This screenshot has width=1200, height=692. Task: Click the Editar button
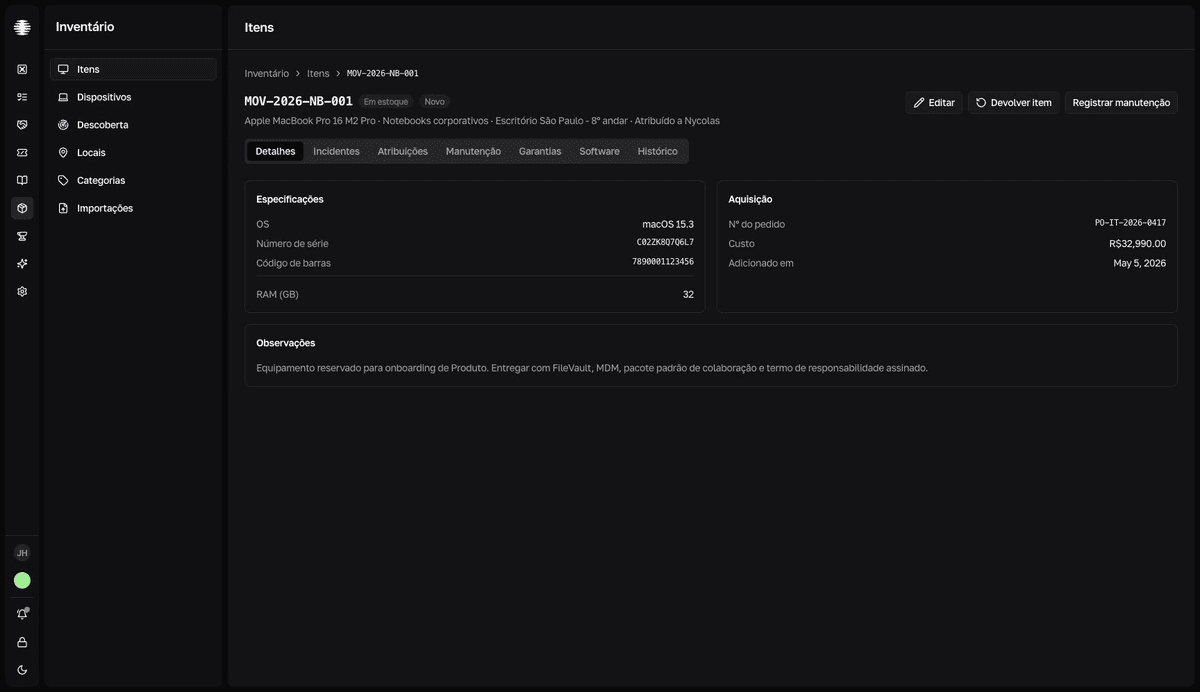point(934,103)
